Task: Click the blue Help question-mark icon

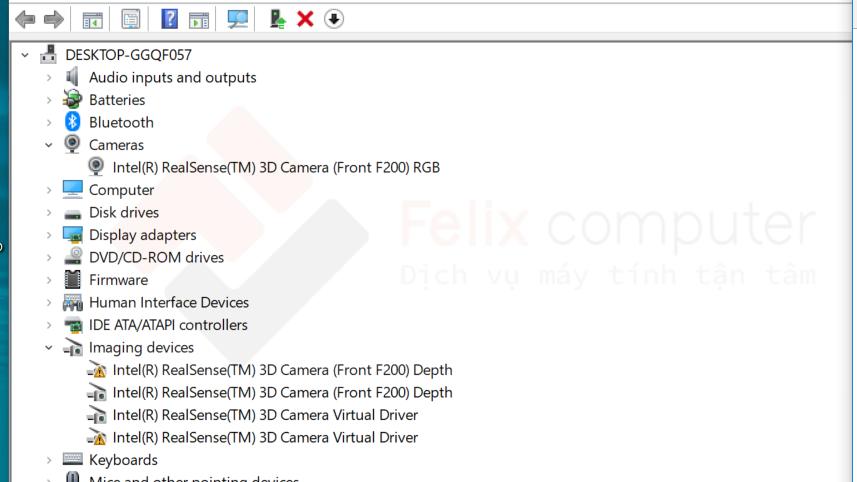Action: (x=169, y=19)
